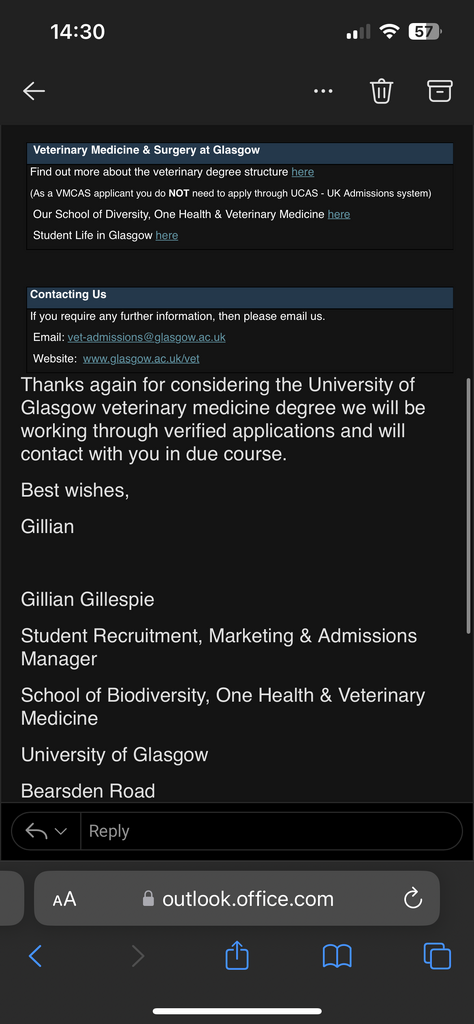
Task: Tap the Safari forward chevron
Action: coord(137,957)
